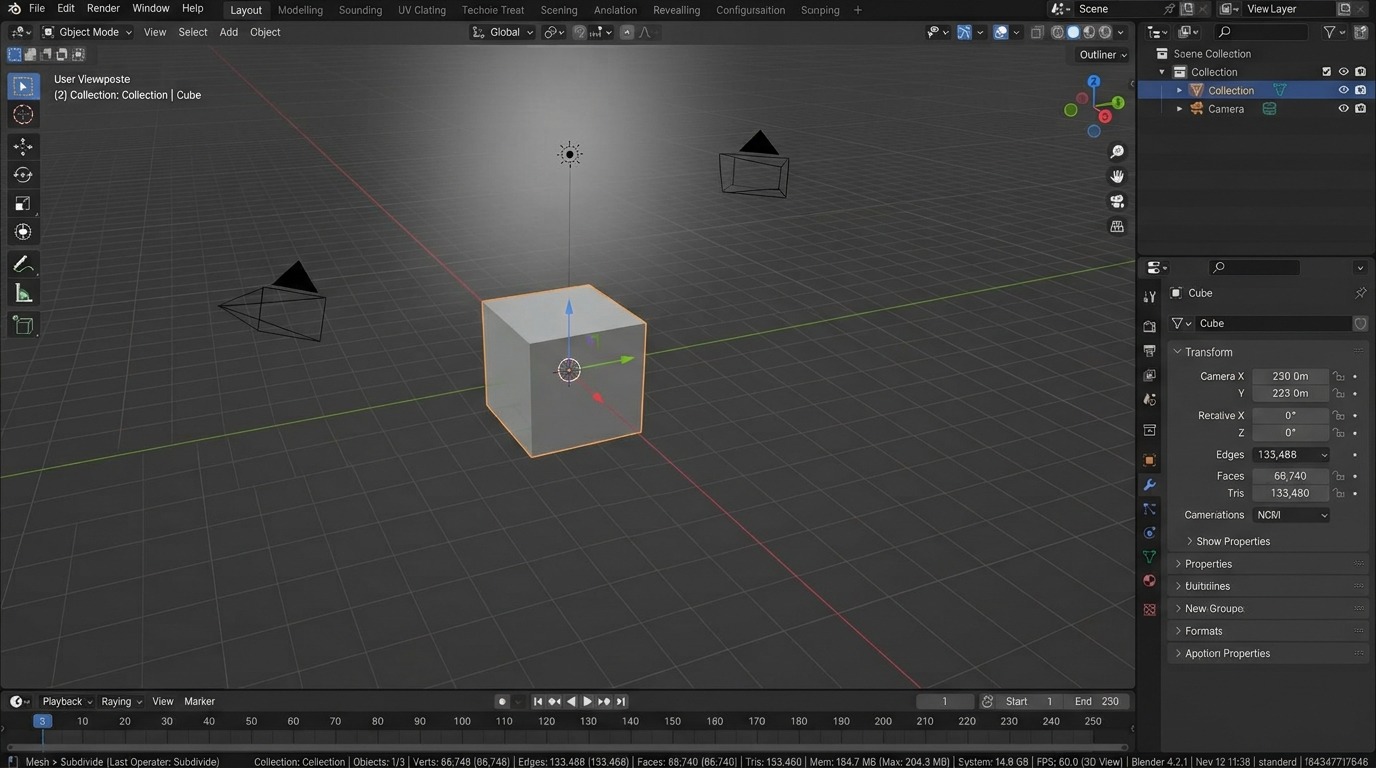Click the Blender logo icon

tap(13, 9)
